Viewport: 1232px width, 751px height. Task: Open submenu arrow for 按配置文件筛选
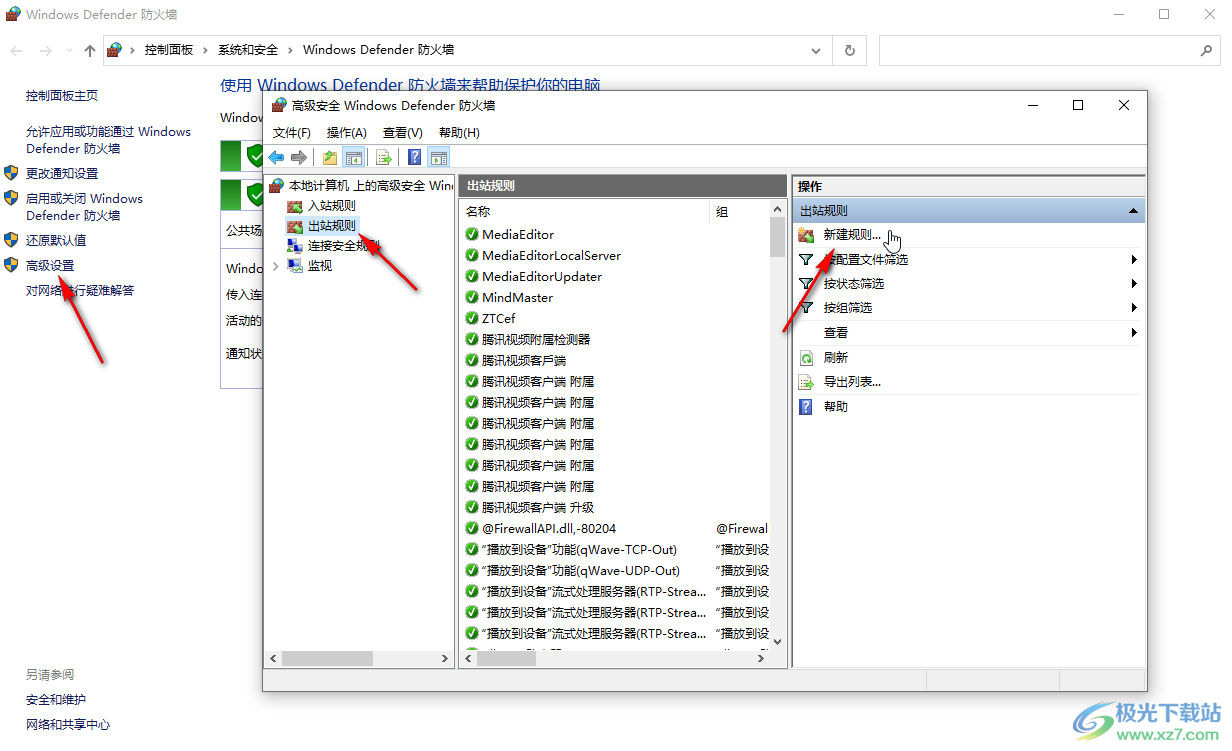[1134, 260]
